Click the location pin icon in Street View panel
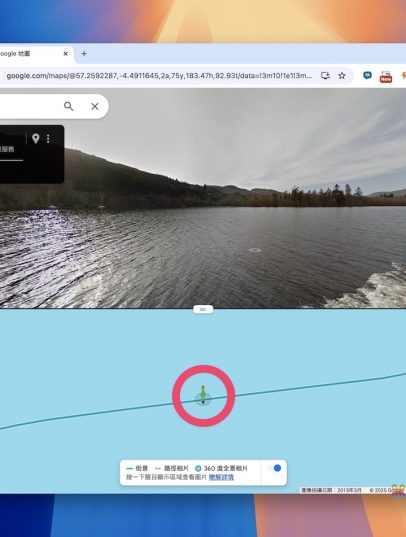This screenshot has width=406, height=537. (36, 138)
